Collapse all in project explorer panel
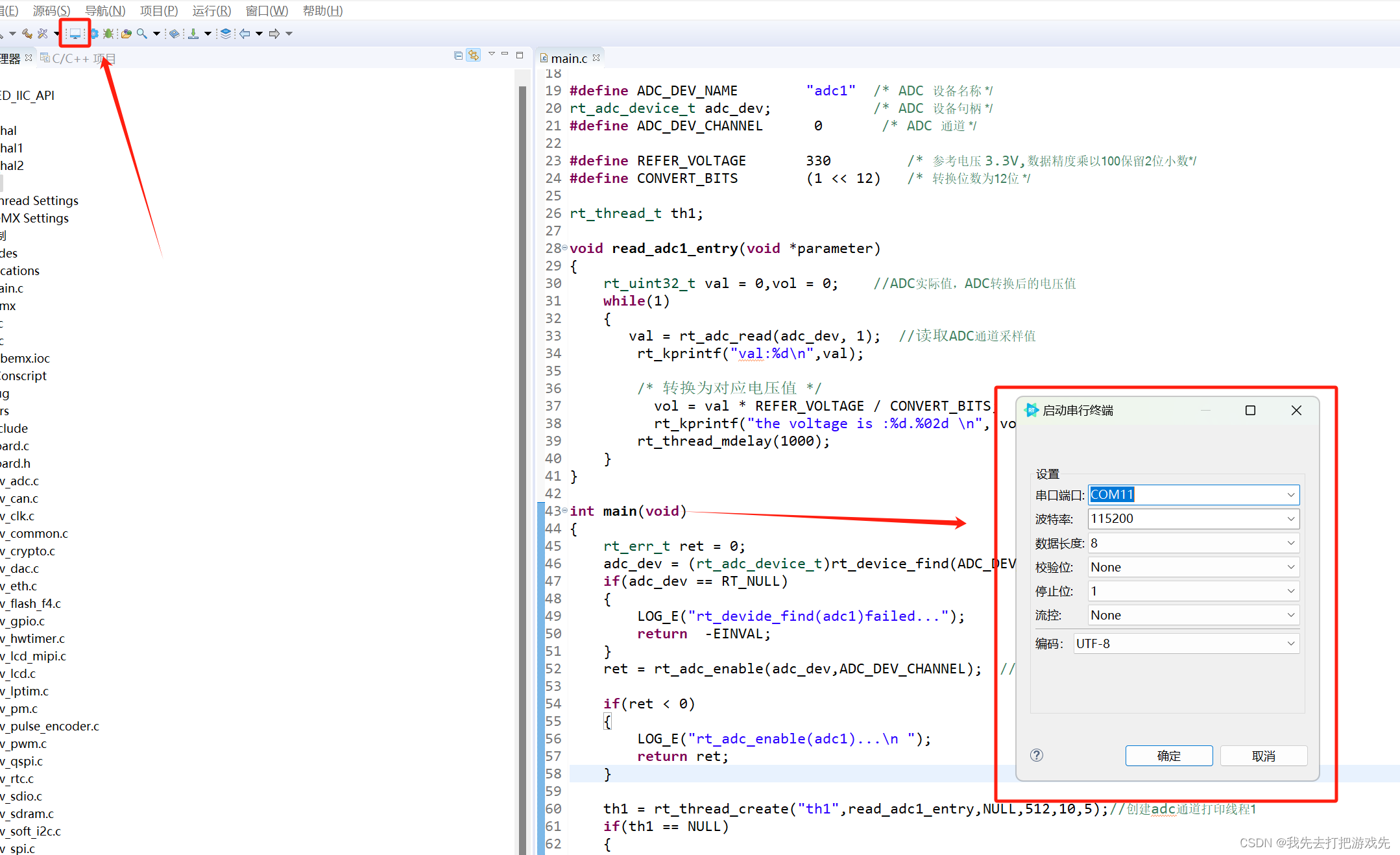This screenshot has height=855, width=1400. pyautogui.click(x=458, y=56)
